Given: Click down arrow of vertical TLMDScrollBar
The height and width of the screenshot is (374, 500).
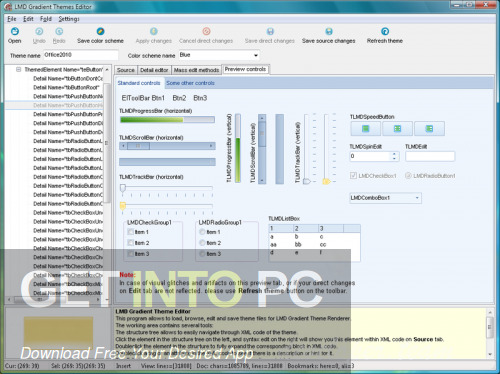Looking at the screenshot, I should coord(262,180).
